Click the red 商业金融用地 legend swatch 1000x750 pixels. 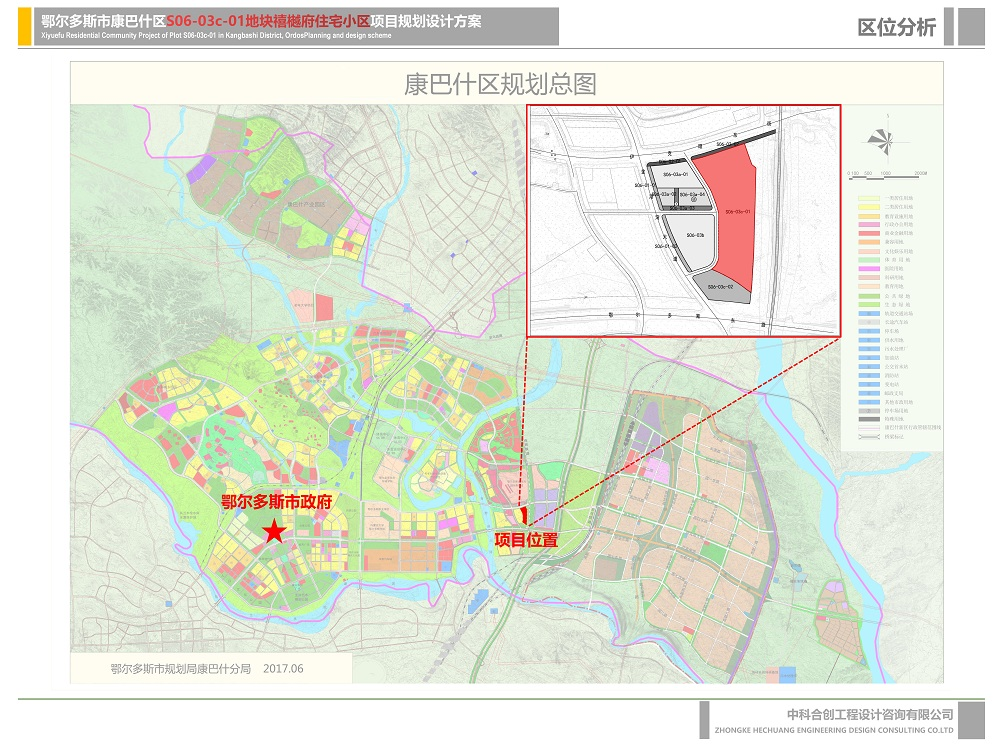[870, 233]
